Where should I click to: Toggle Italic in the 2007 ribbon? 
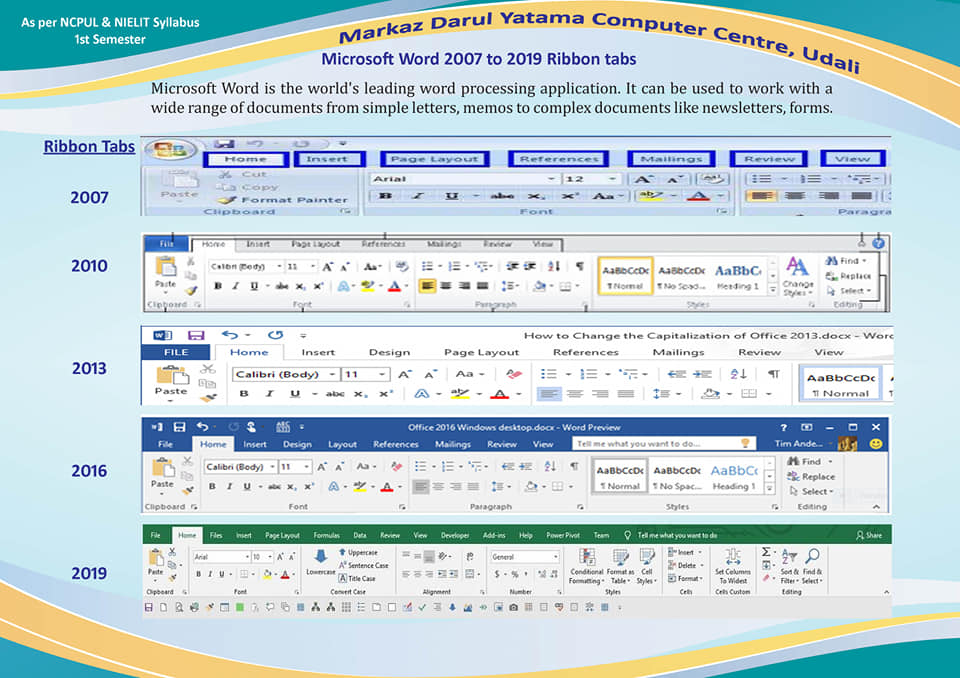click(x=418, y=196)
